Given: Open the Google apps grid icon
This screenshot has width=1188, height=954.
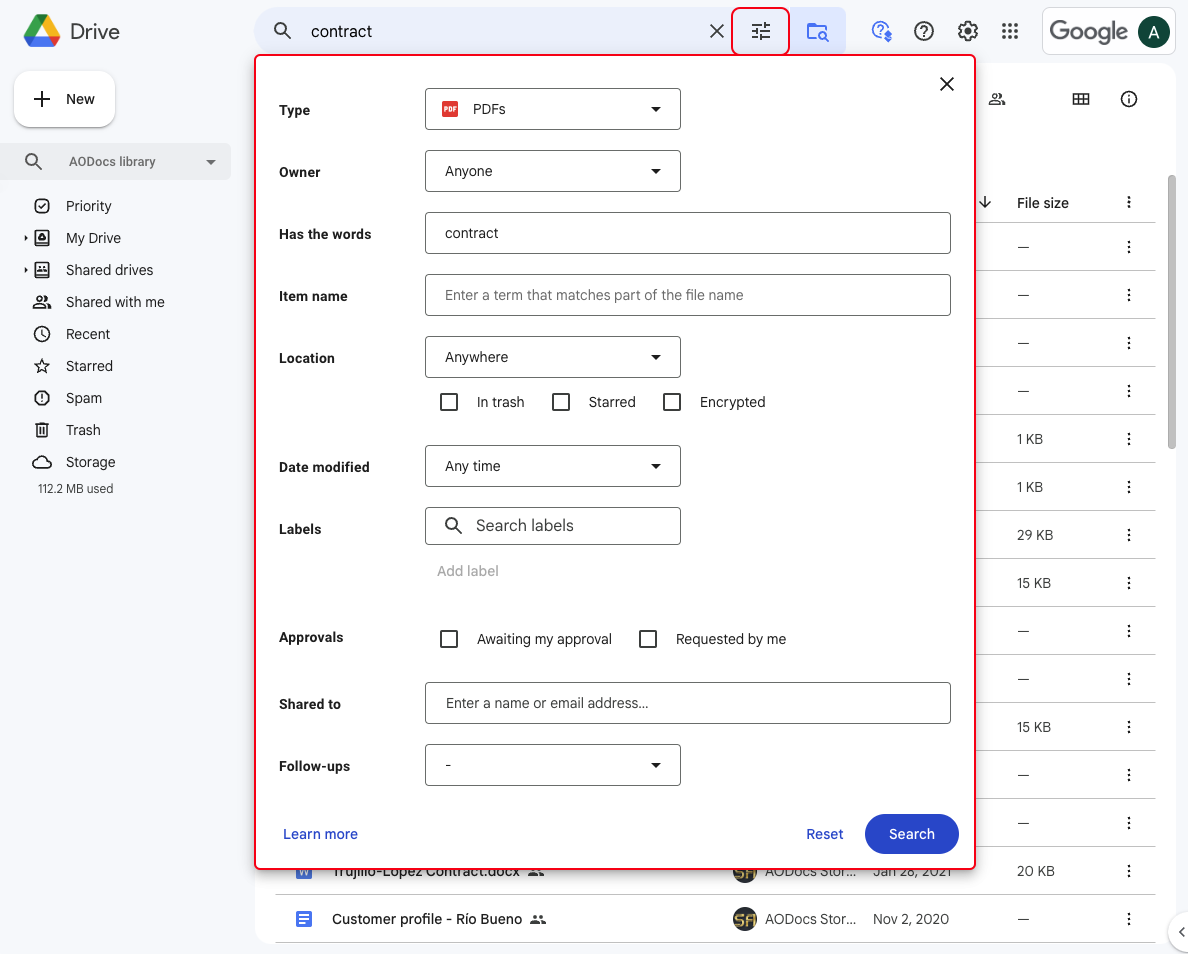Looking at the screenshot, I should (1010, 31).
